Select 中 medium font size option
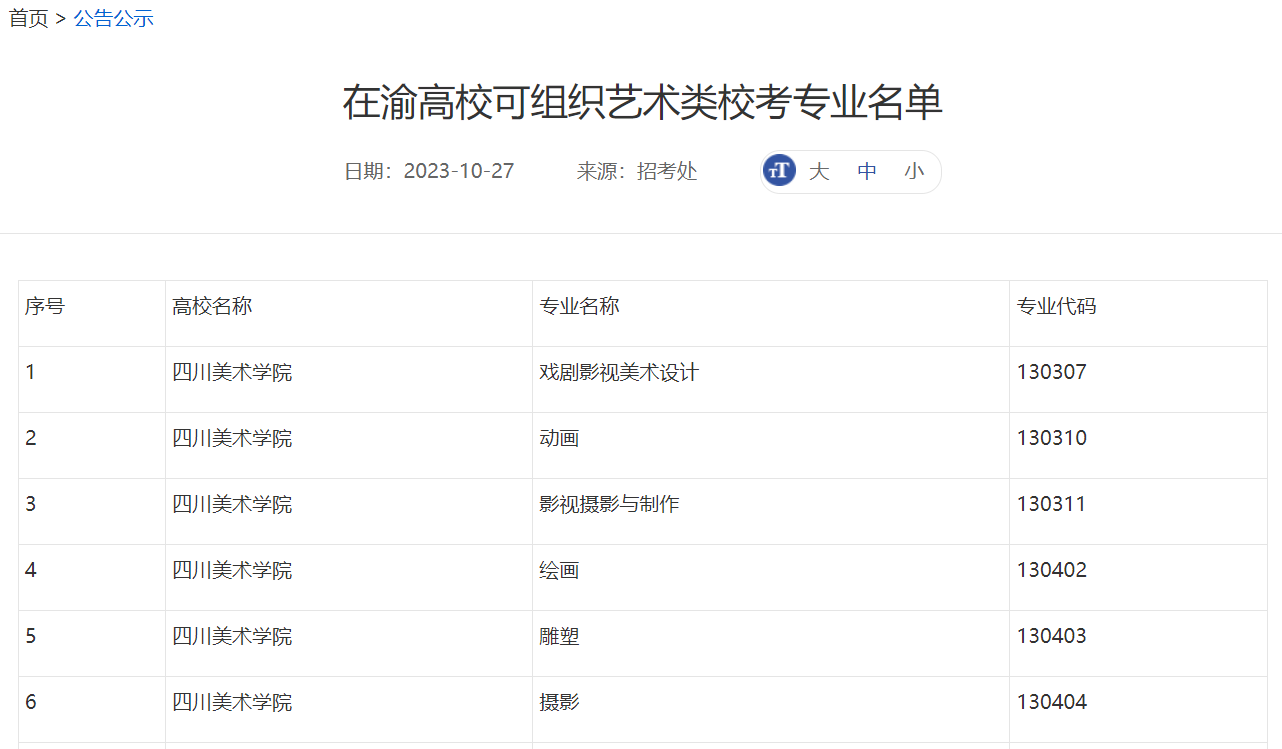The image size is (1282, 749). 866,170
